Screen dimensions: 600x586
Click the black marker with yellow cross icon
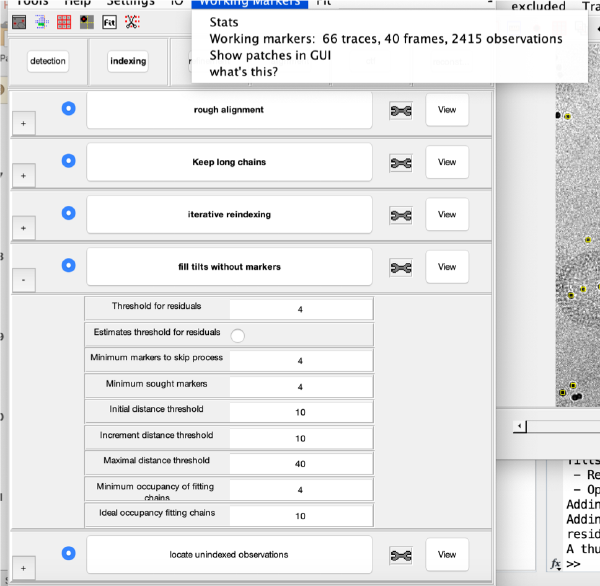pos(87,22)
